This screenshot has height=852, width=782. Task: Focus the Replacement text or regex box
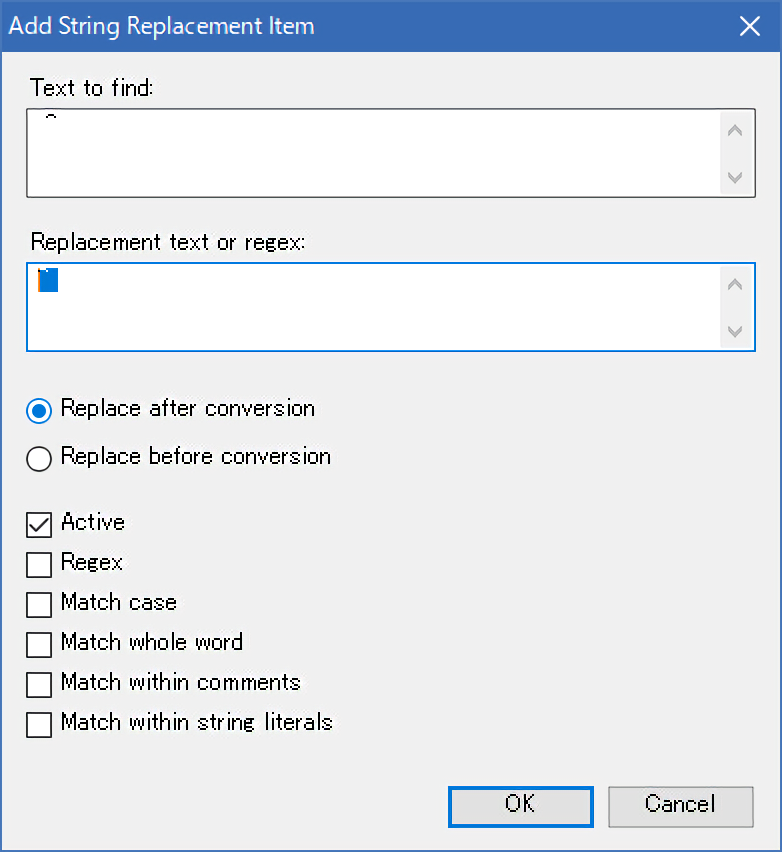(x=375, y=307)
